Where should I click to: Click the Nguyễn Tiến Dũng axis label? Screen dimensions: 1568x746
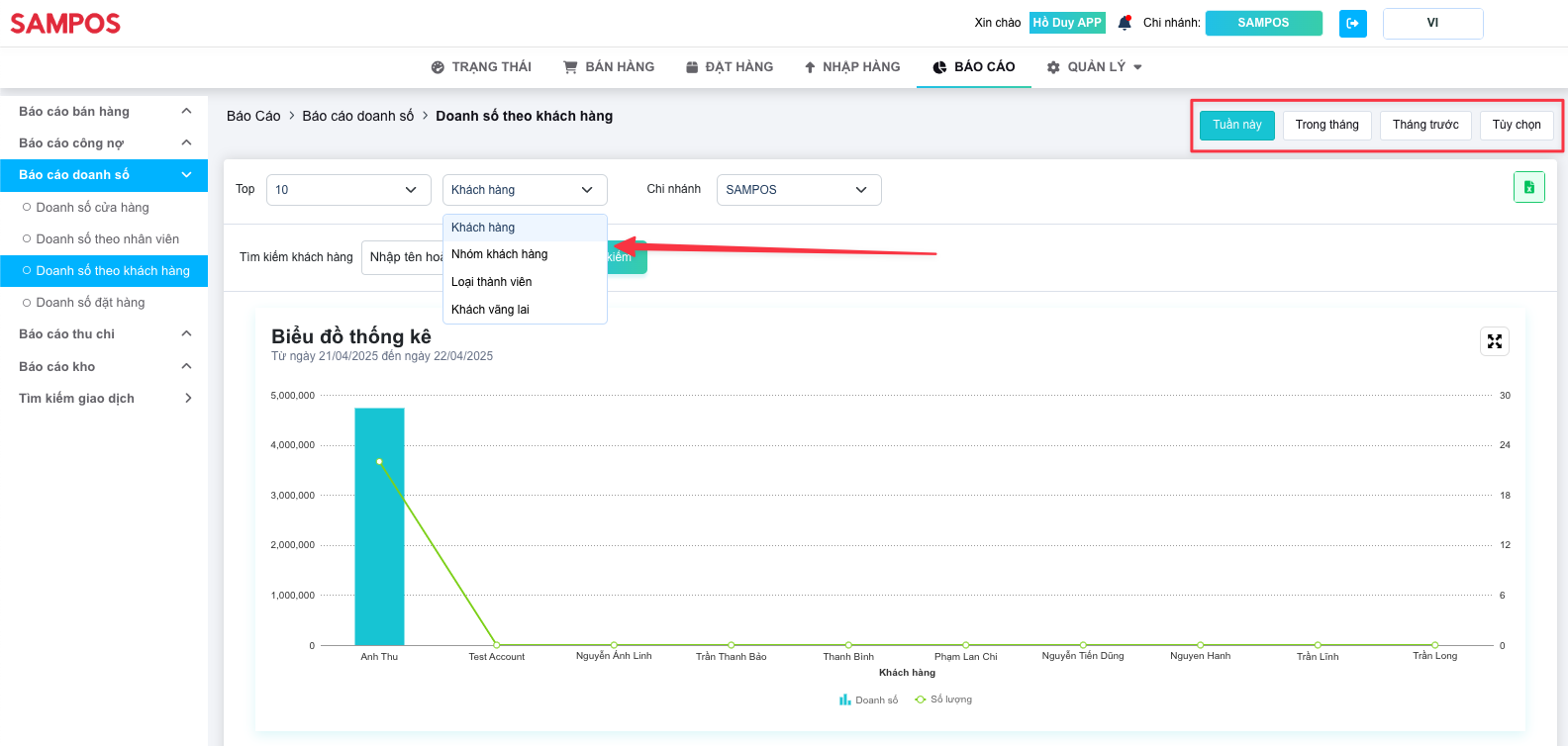point(1083,656)
